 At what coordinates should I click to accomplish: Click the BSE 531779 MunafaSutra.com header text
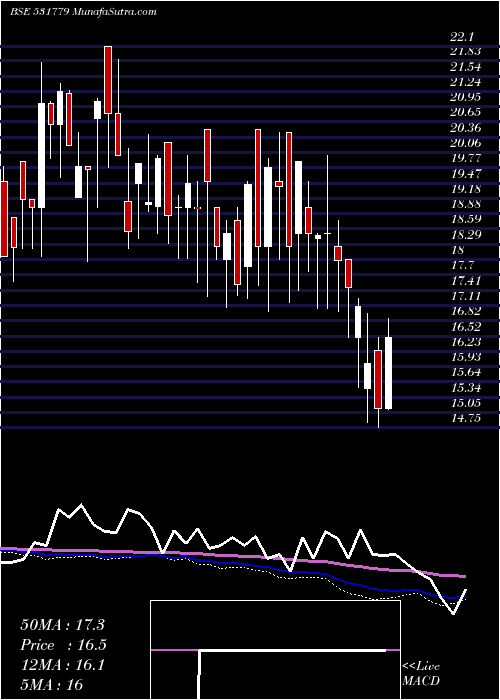[83, 12]
